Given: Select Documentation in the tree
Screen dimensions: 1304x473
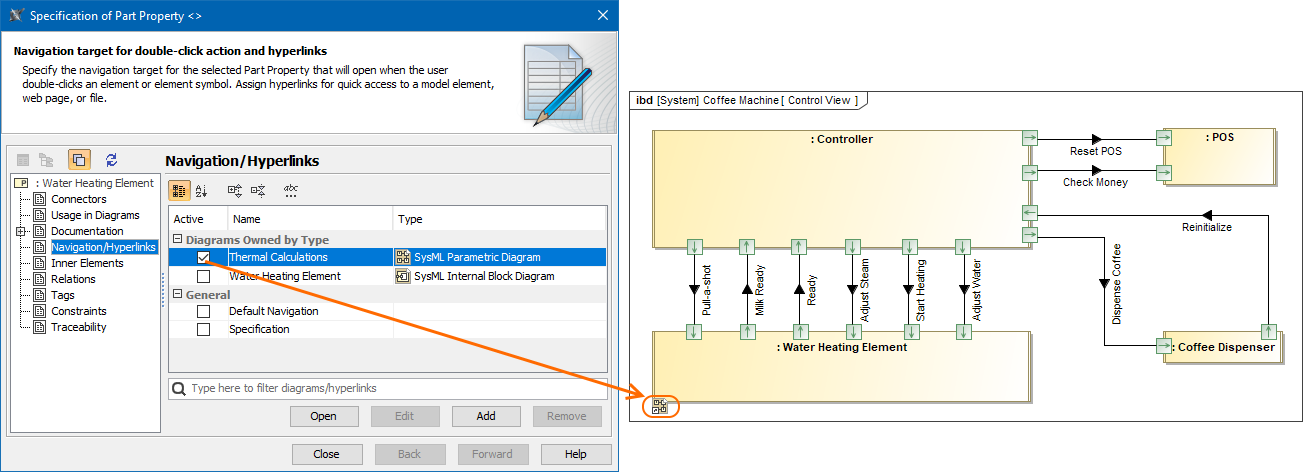Looking at the screenshot, I should tap(87, 231).
